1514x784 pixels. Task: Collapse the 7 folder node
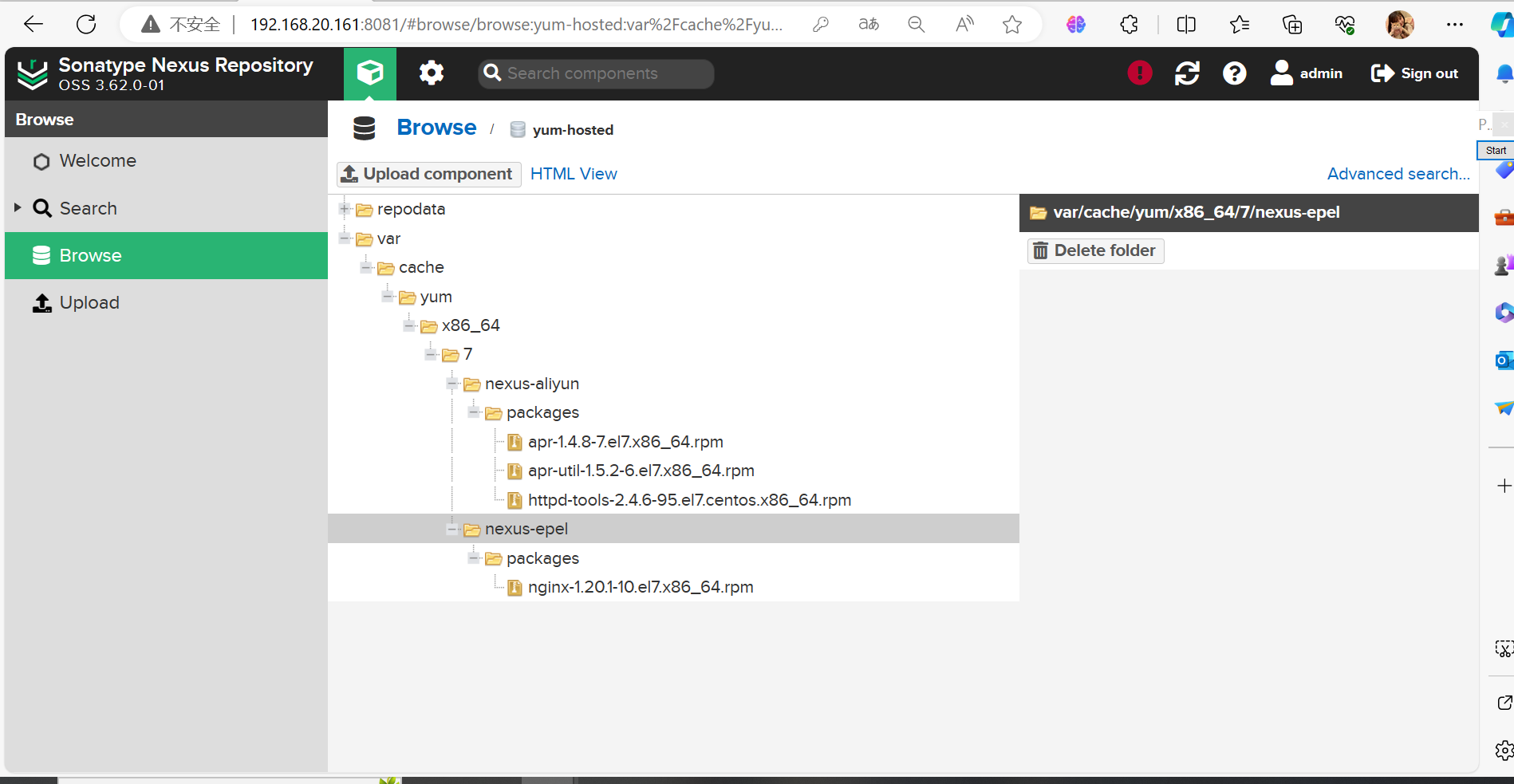coord(431,354)
